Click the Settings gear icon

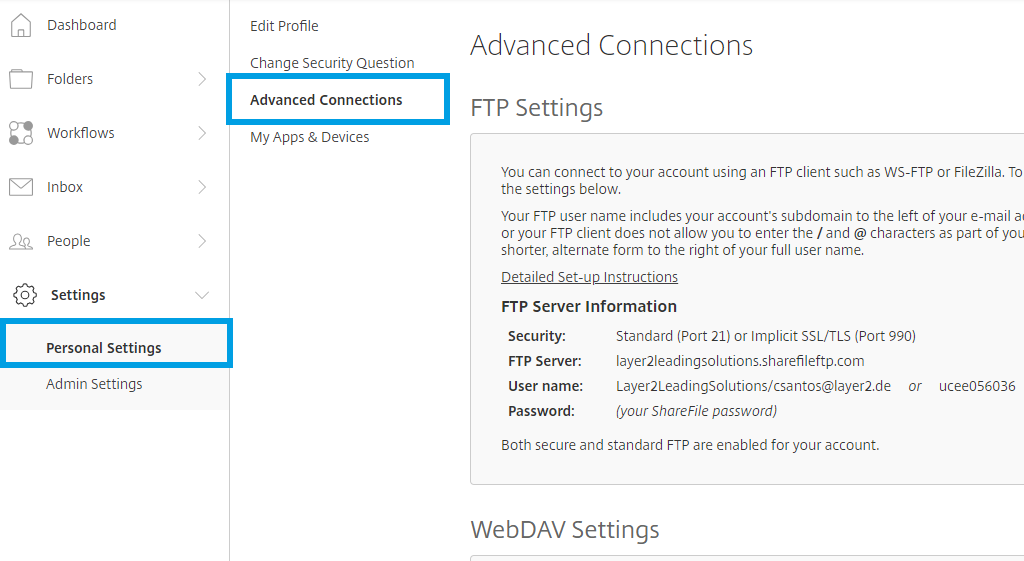point(24,295)
